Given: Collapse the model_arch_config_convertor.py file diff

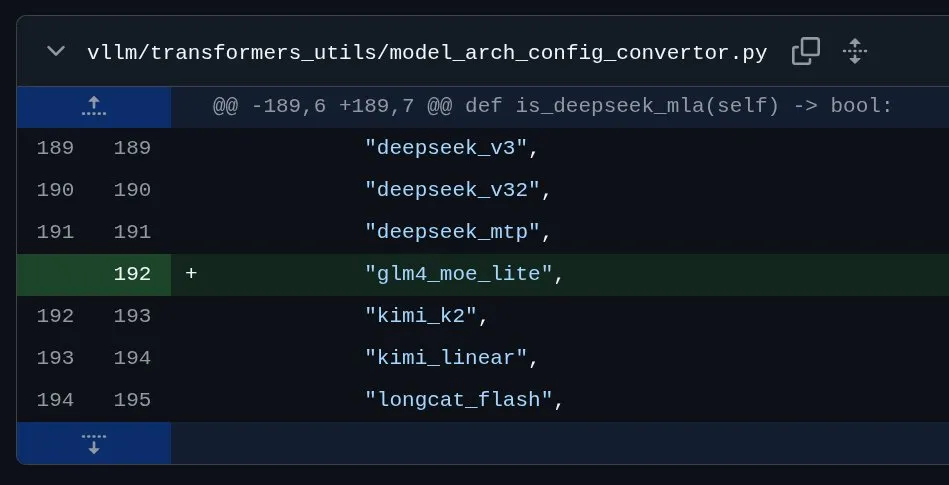Looking at the screenshot, I should pyautogui.click(x=56, y=51).
